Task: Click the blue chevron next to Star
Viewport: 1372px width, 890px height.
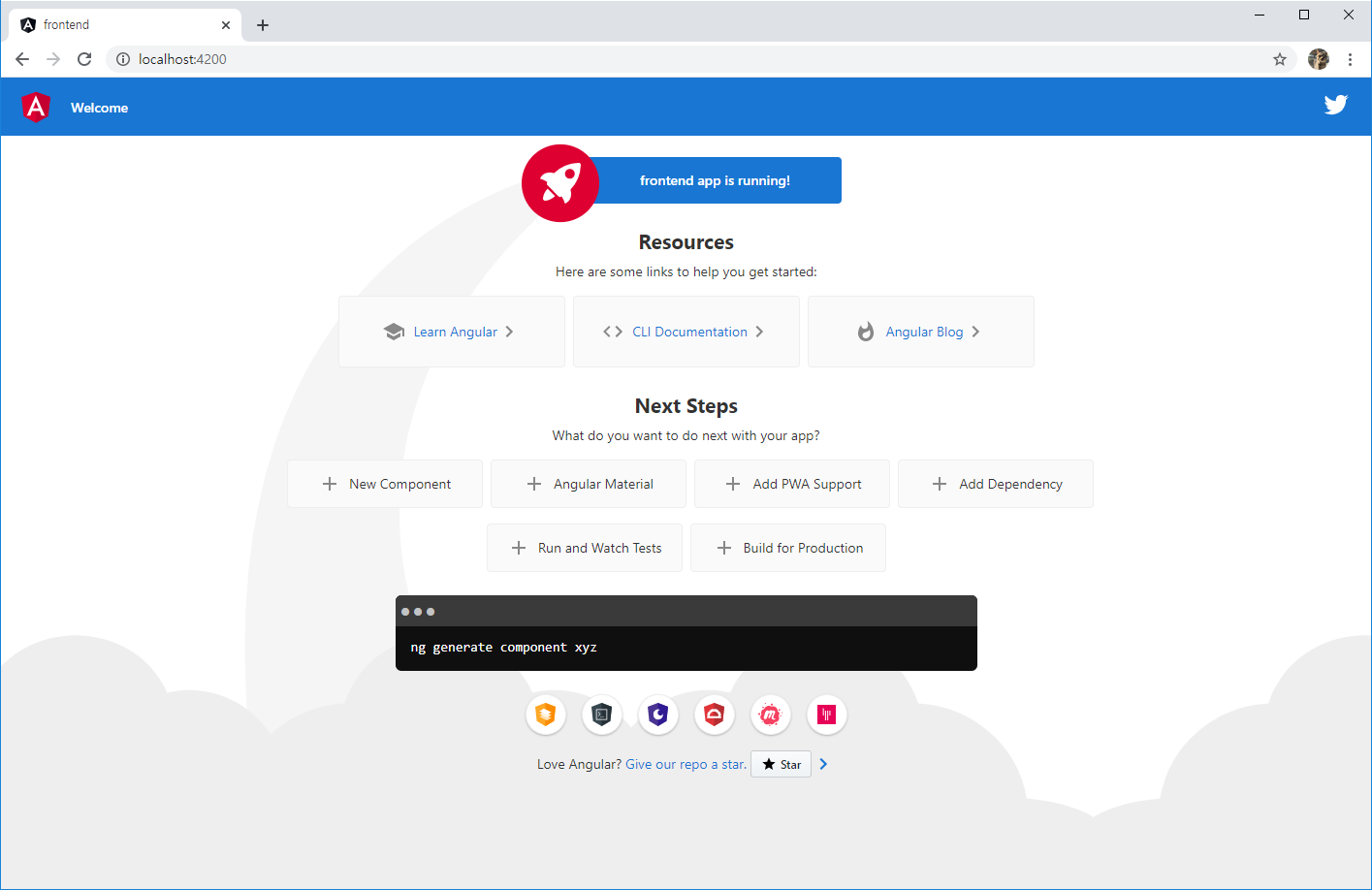Action: 823,764
